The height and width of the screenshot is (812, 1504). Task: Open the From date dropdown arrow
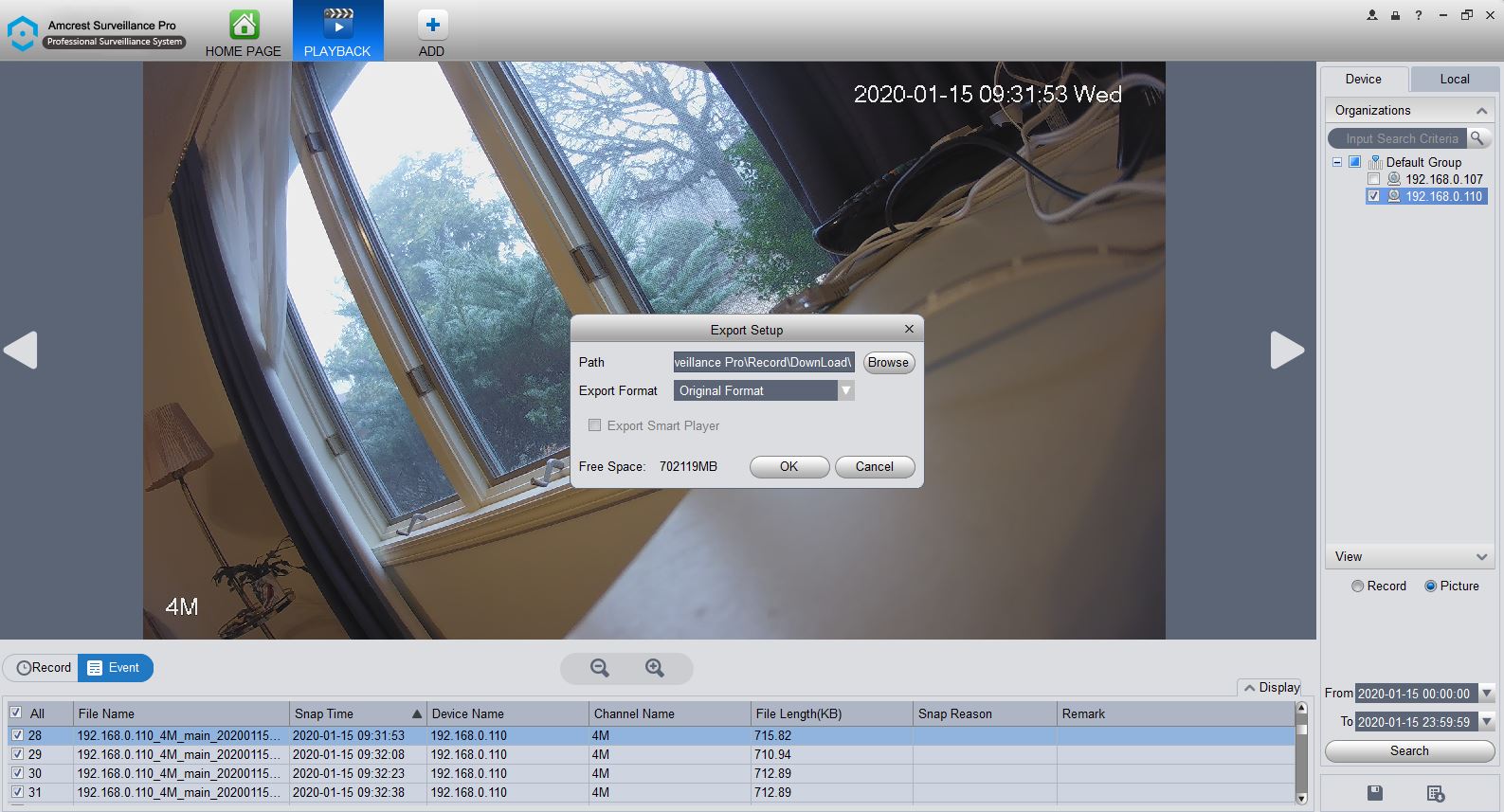tap(1487, 694)
